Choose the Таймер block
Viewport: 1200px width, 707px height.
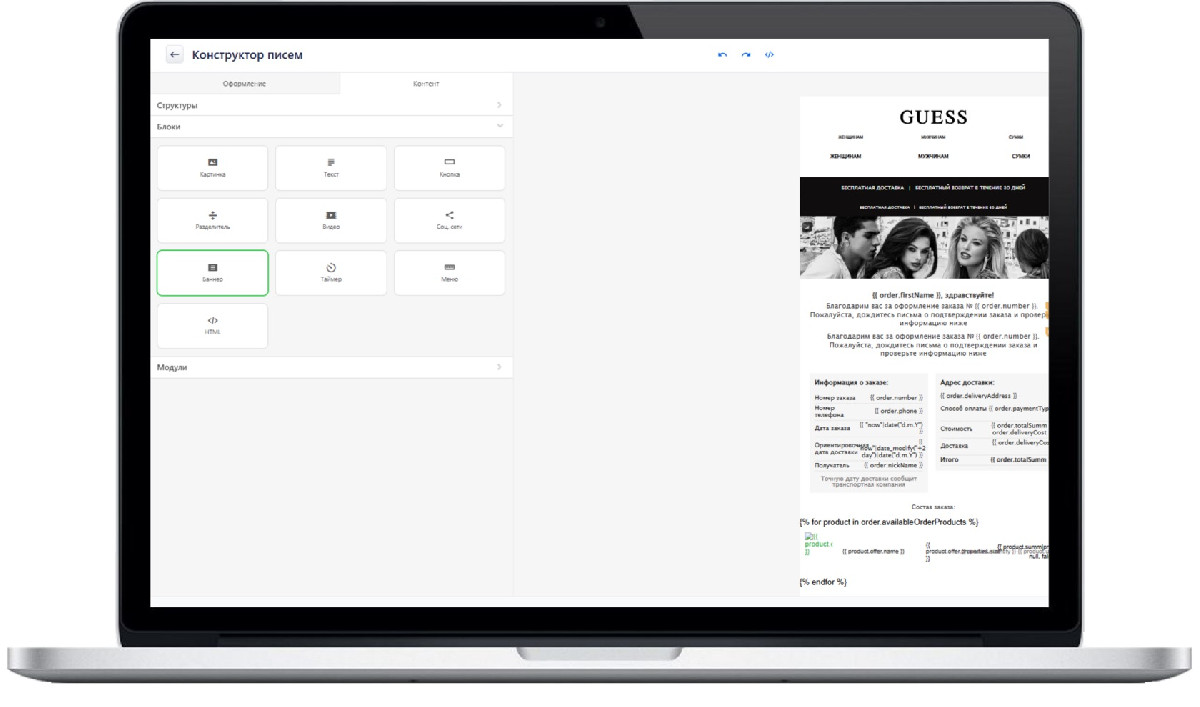click(x=331, y=273)
